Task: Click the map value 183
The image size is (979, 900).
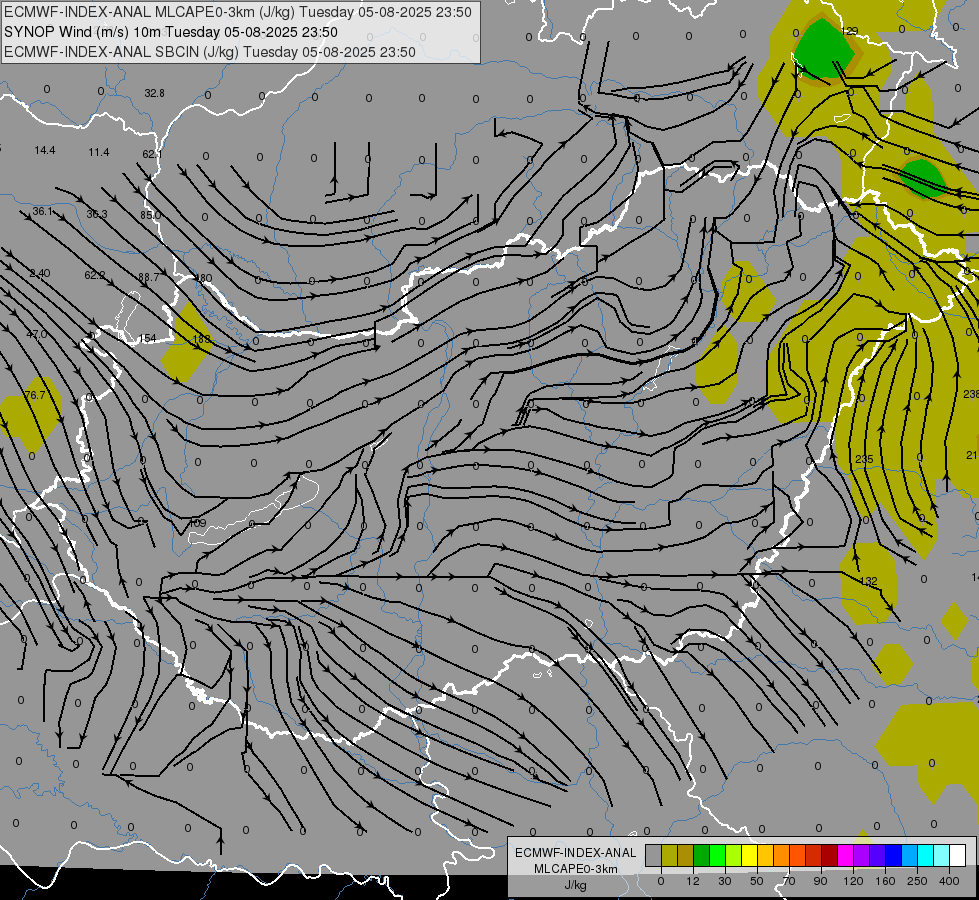Action: click(202, 339)
